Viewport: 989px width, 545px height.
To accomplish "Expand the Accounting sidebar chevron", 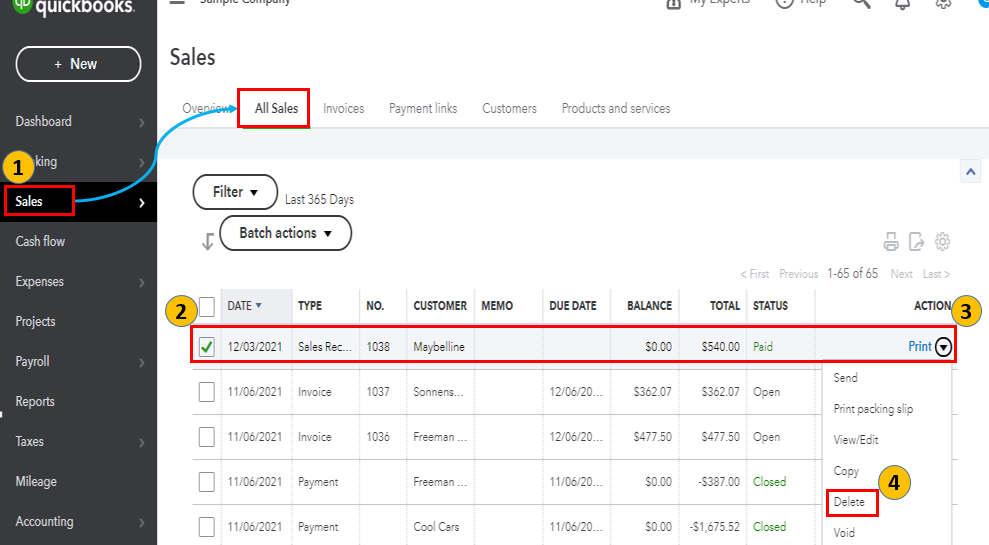I will (x=142, y=523).
